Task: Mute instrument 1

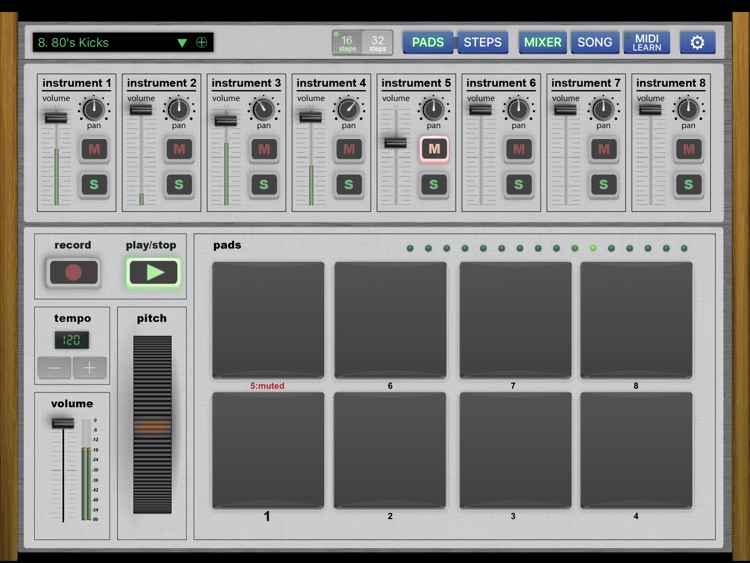Action: [94, 149]
